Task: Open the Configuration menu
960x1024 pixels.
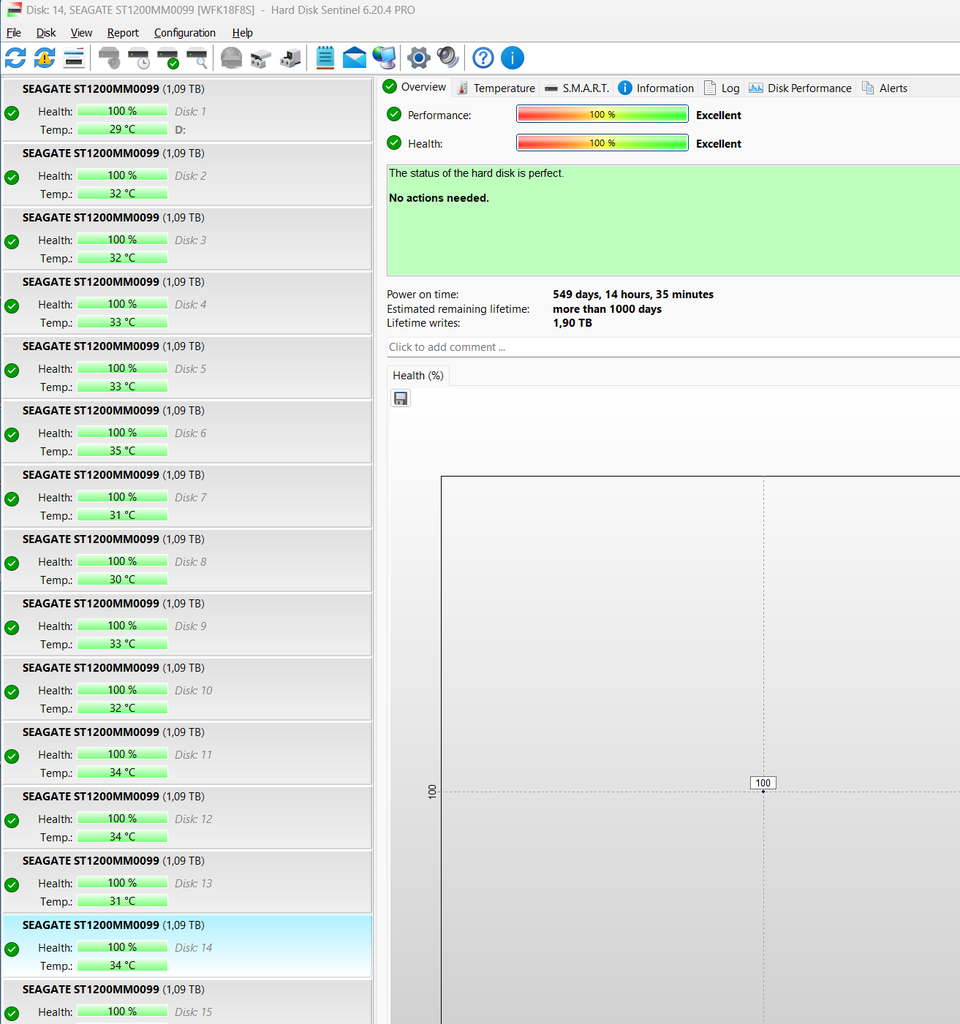Action: 185,33
